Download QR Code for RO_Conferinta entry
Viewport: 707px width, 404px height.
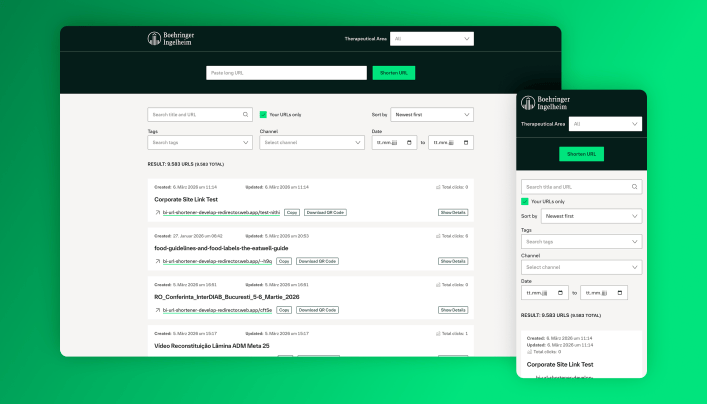317,310
